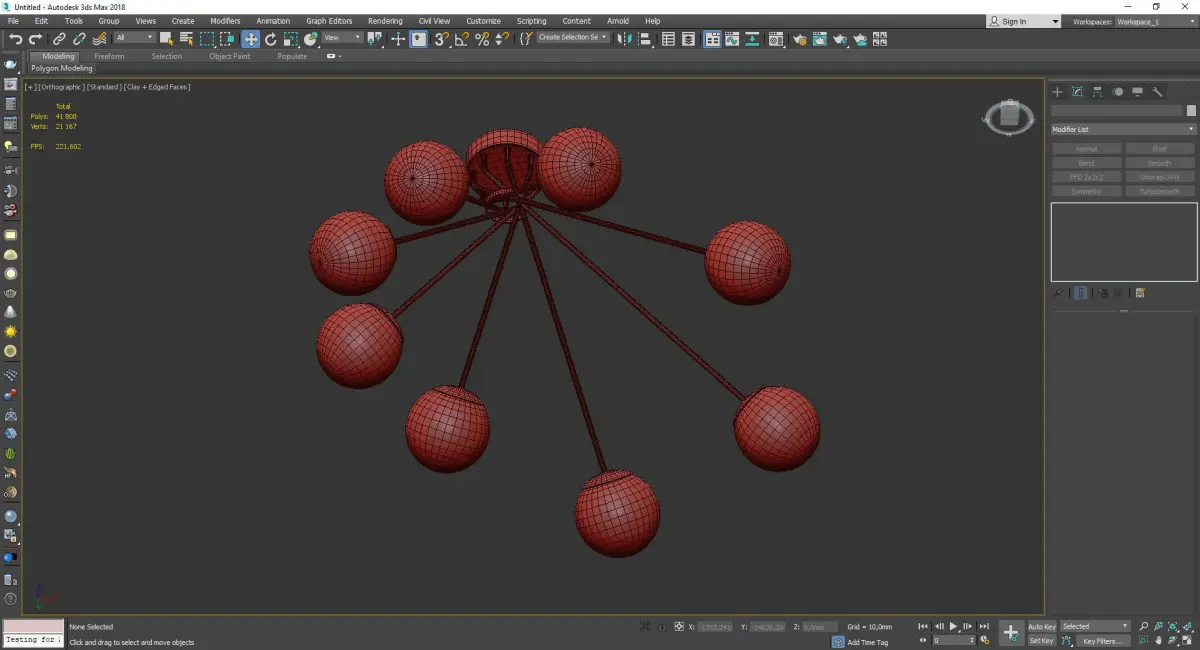Click the Rectangular Selection Region icon
The width and height of the screenshot is (1200, 650).
tap(208, 39)
